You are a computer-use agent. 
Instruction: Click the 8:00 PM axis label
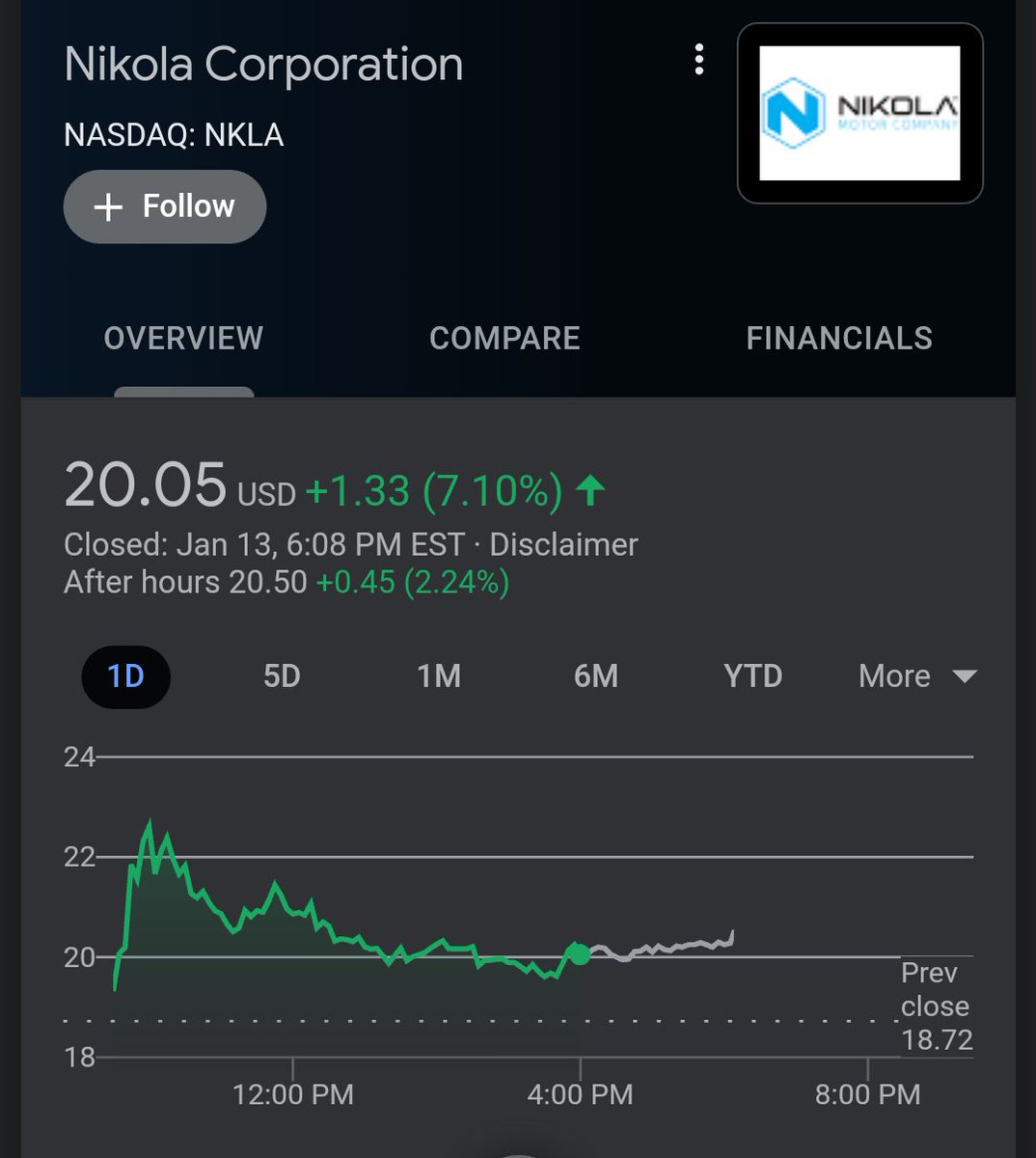(868, 1094)
